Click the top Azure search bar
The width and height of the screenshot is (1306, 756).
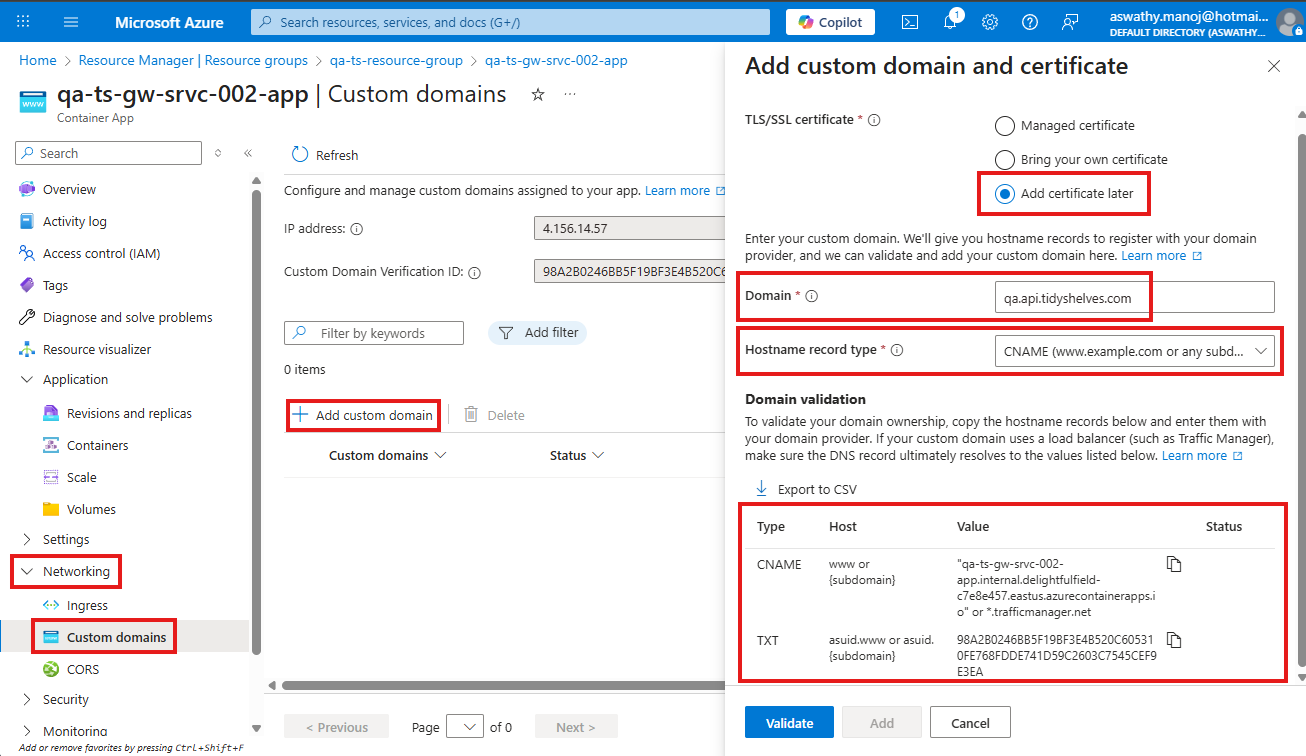(x=510, y=22)
